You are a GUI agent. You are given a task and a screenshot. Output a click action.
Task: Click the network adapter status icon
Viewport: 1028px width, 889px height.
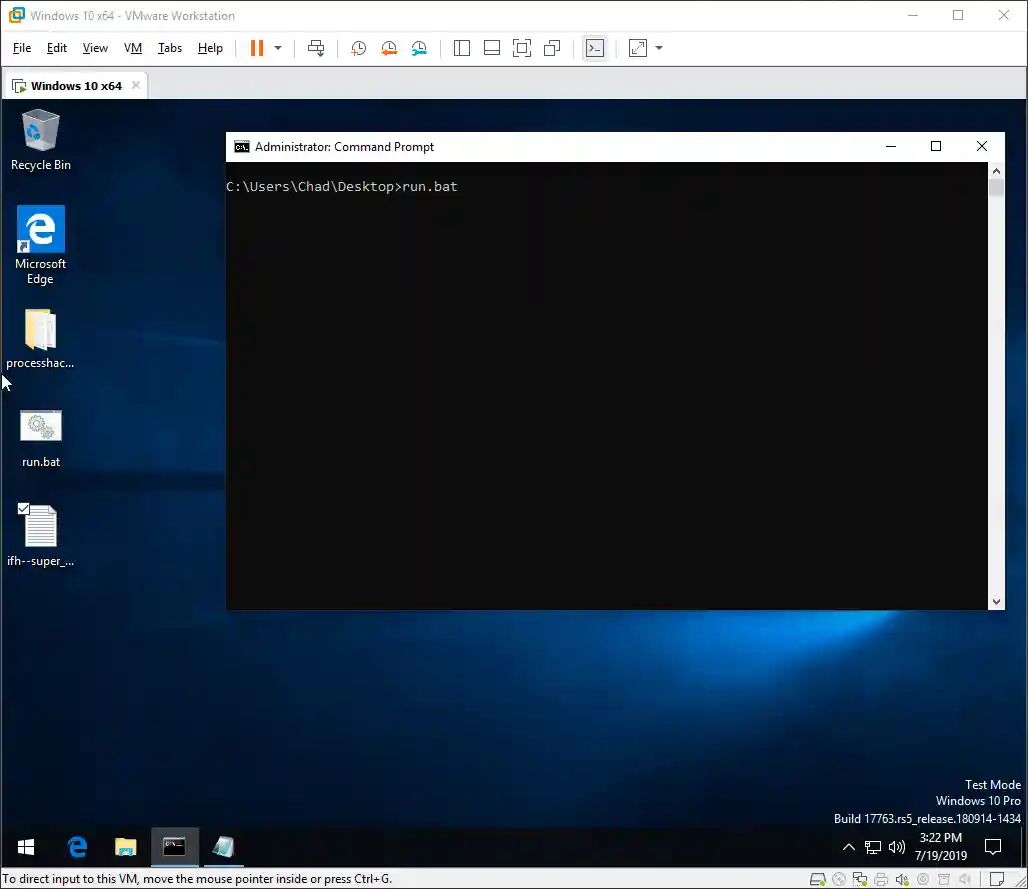point(860,880)
